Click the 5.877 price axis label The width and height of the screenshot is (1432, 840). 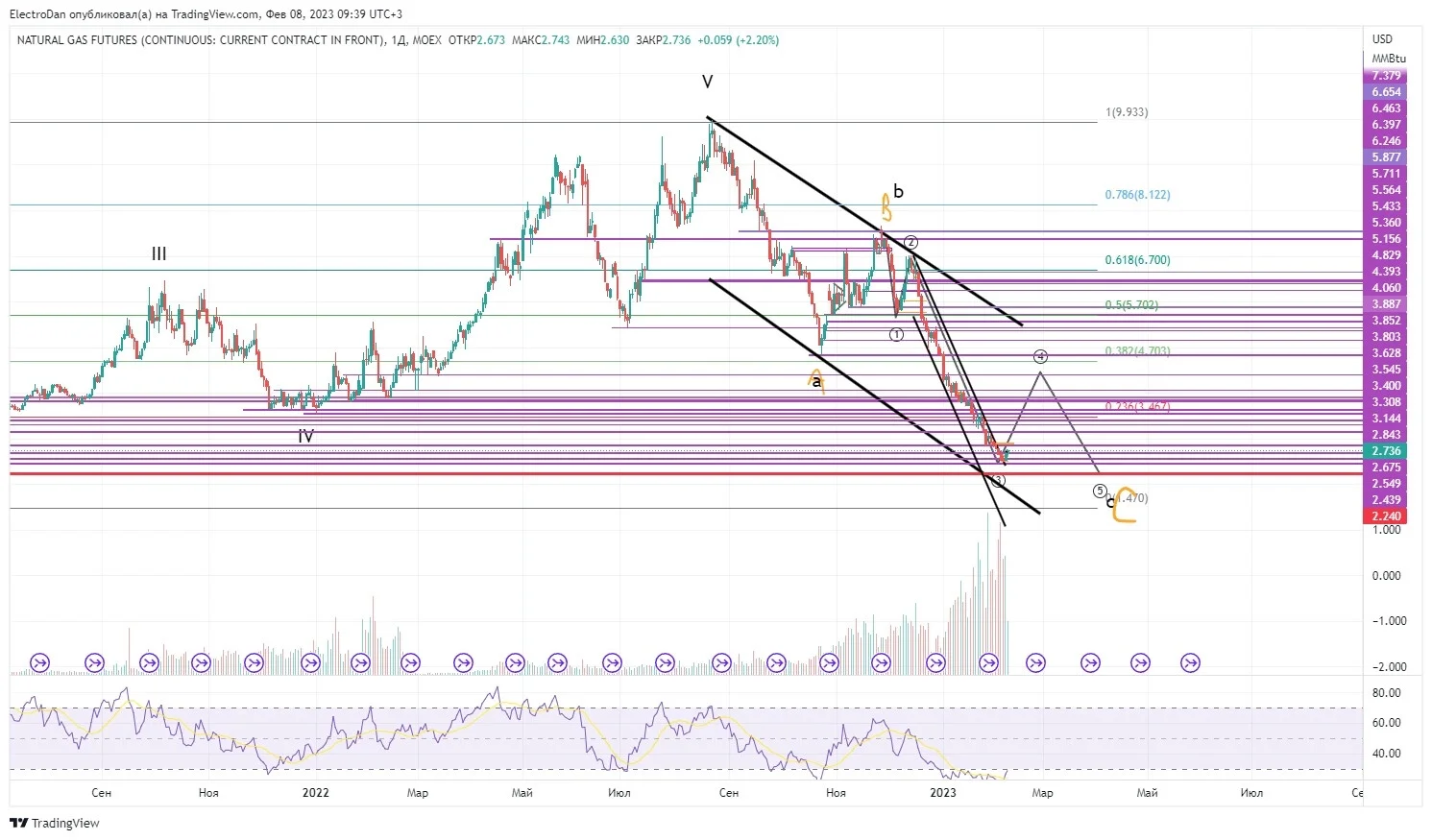click(1386, 157)
